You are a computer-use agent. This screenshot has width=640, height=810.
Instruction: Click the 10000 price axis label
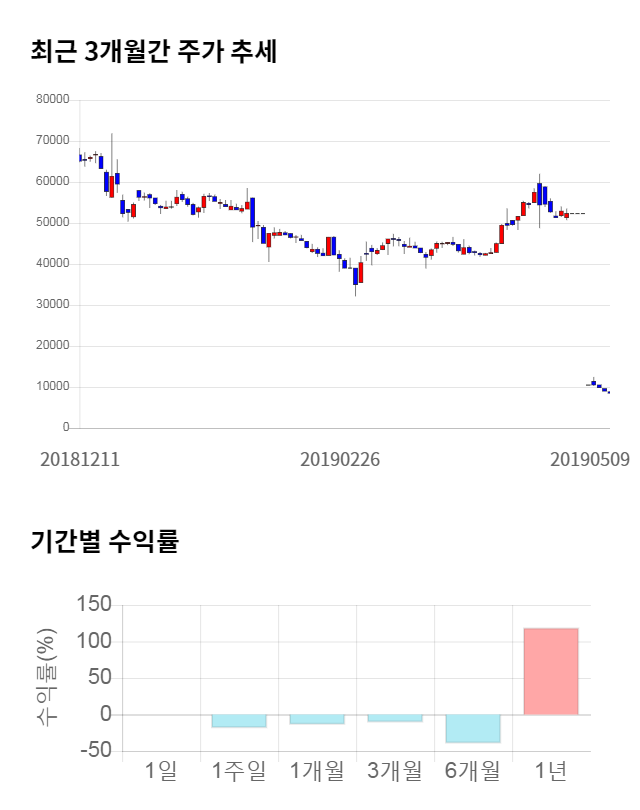pyautogui.click(x=52, y=386)
